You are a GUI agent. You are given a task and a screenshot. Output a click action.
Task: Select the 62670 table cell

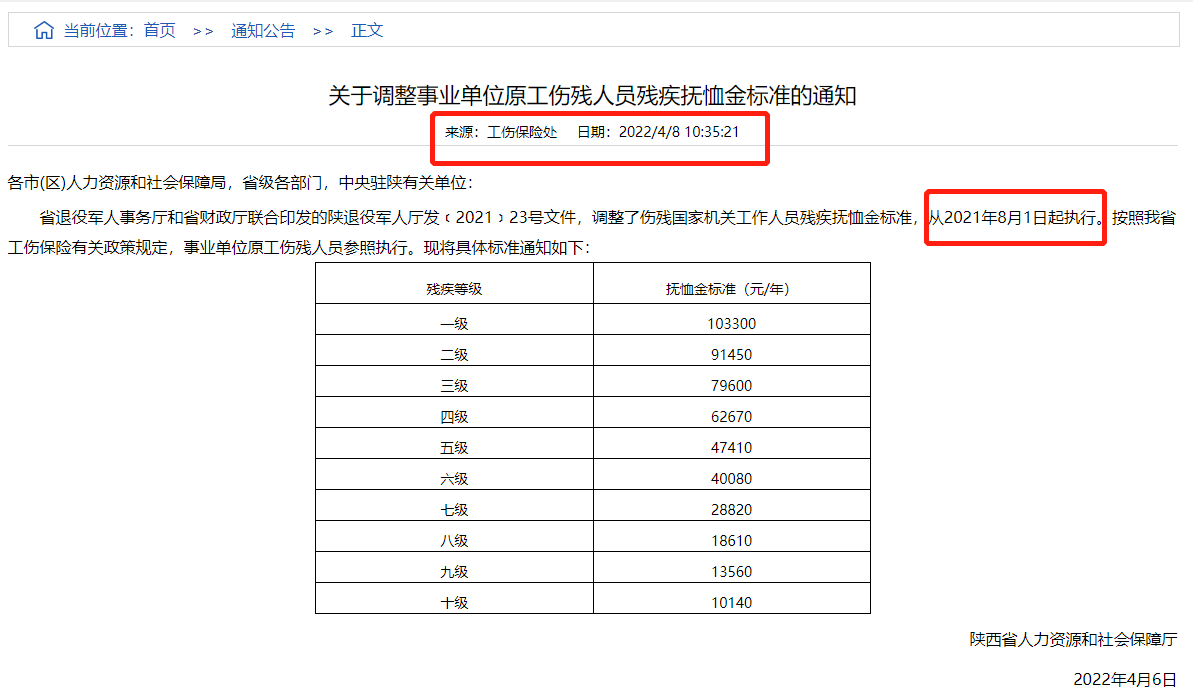click(x=732, y=413)
